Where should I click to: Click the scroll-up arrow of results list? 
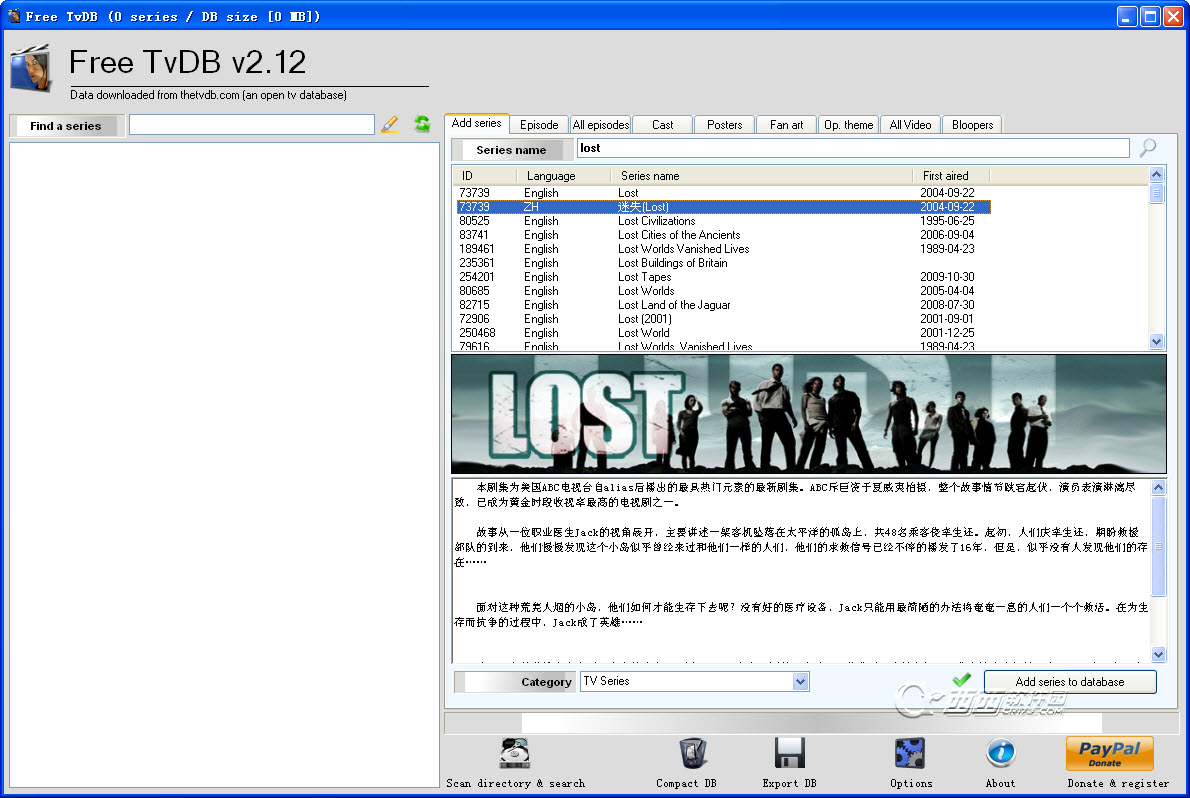pos(1157,175)
